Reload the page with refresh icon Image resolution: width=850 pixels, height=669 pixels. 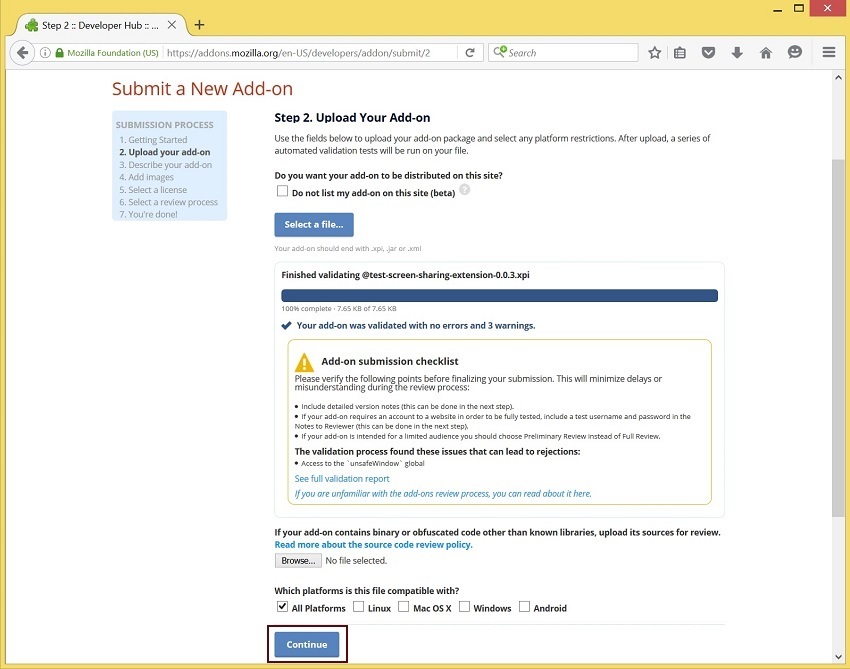click(470, 53)
